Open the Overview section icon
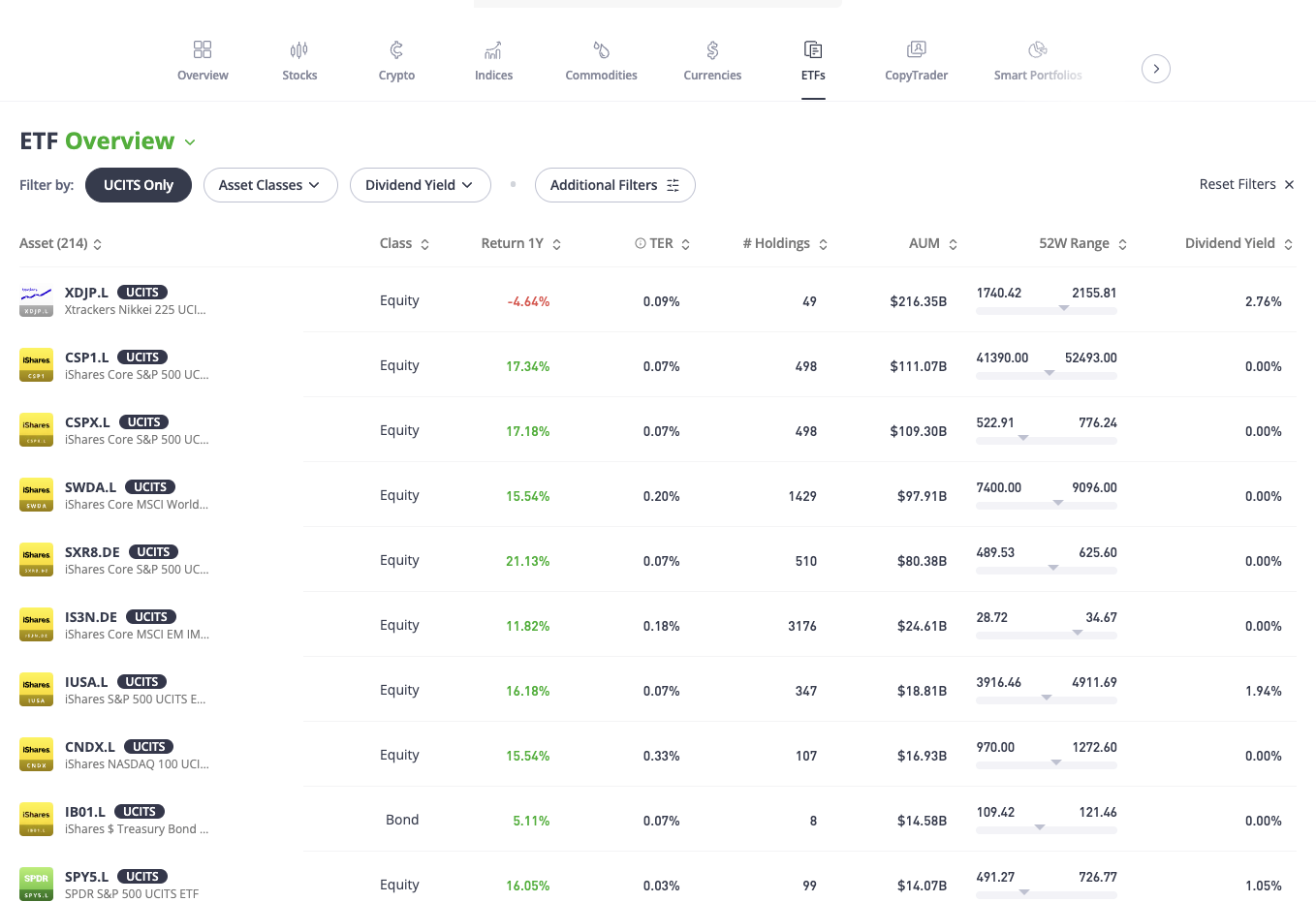Image resolution: width=1316 pixels, height=902 pixels. pyautogui.click(x=203, y=49)
